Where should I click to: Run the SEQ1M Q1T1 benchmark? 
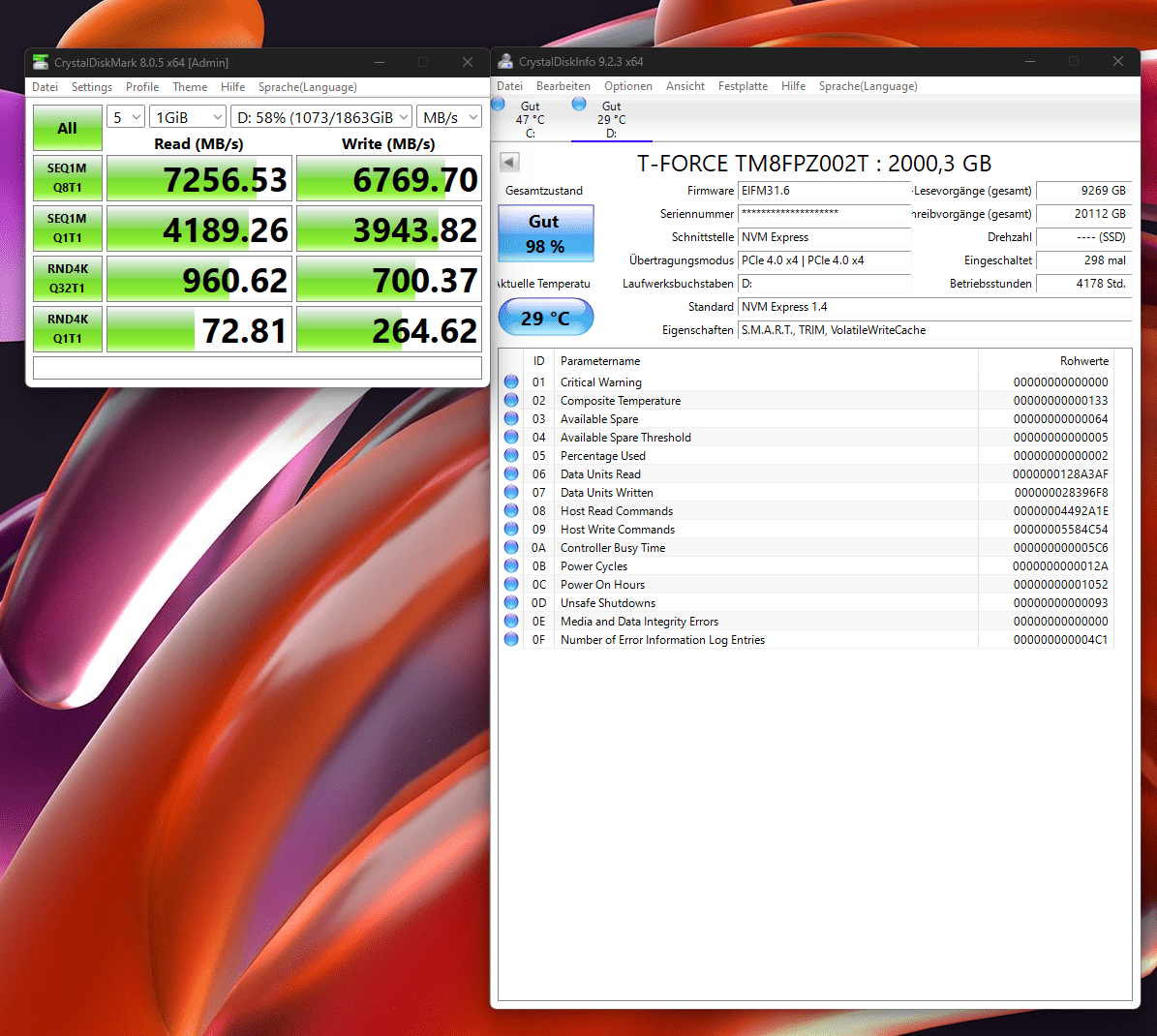coord(67,228)
